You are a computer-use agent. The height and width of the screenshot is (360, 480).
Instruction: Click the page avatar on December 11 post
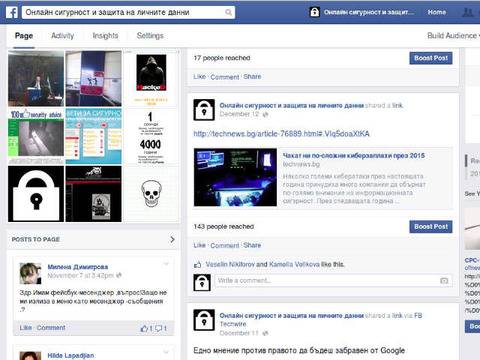204,320
